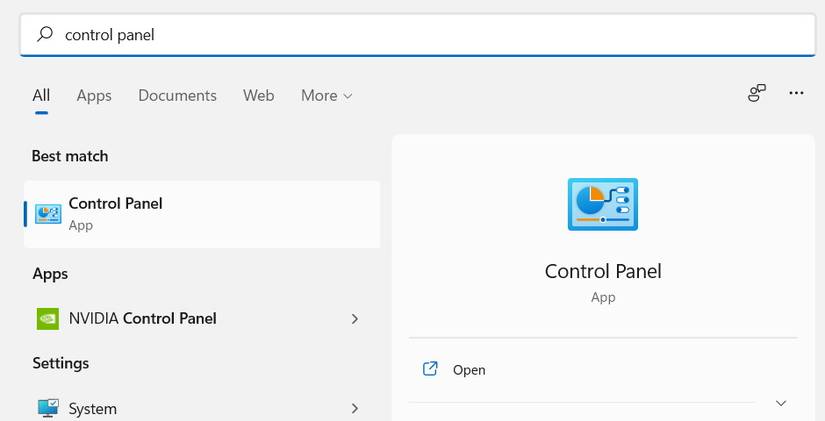Expand the System result chevron
This screenshot has width=825, height=421.
(x=355, y=408)
